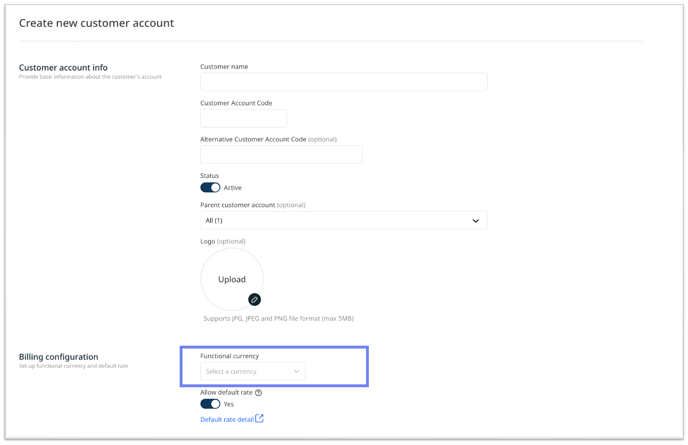Click the All (1) selected value text

[214, 220]
